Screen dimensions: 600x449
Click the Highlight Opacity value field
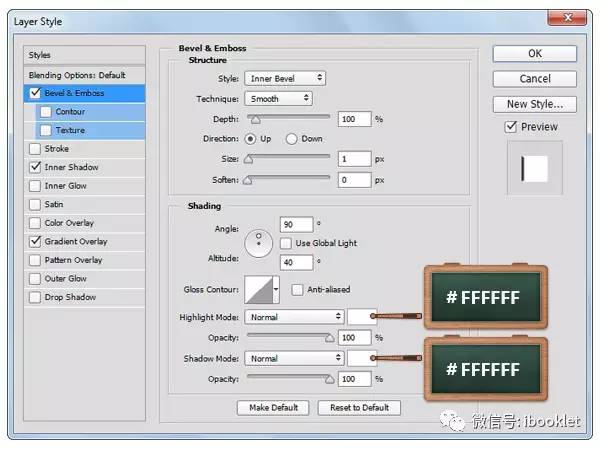[x=354, y=338]
